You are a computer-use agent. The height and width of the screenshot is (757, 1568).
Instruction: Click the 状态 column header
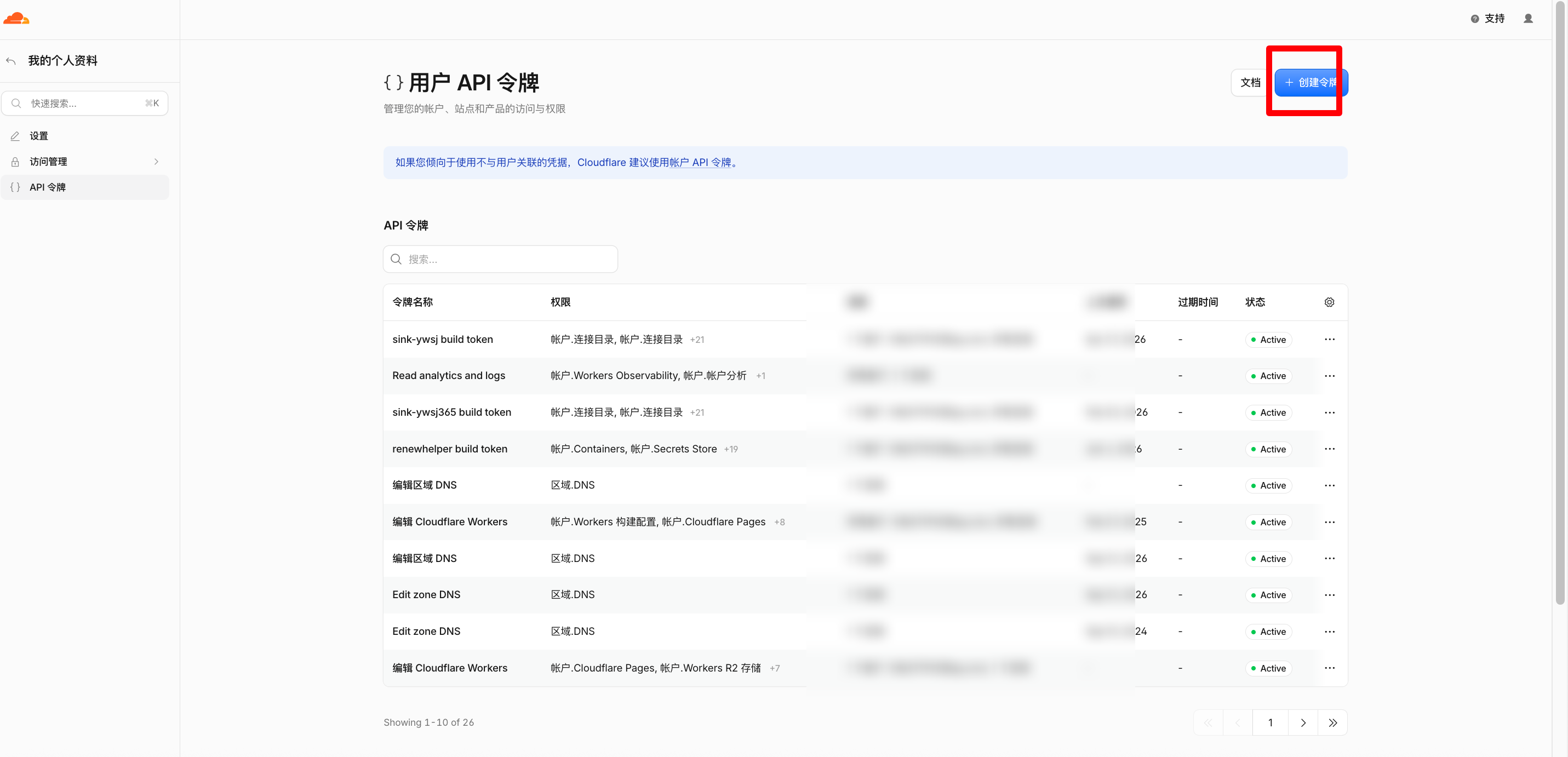(1255, 302)
